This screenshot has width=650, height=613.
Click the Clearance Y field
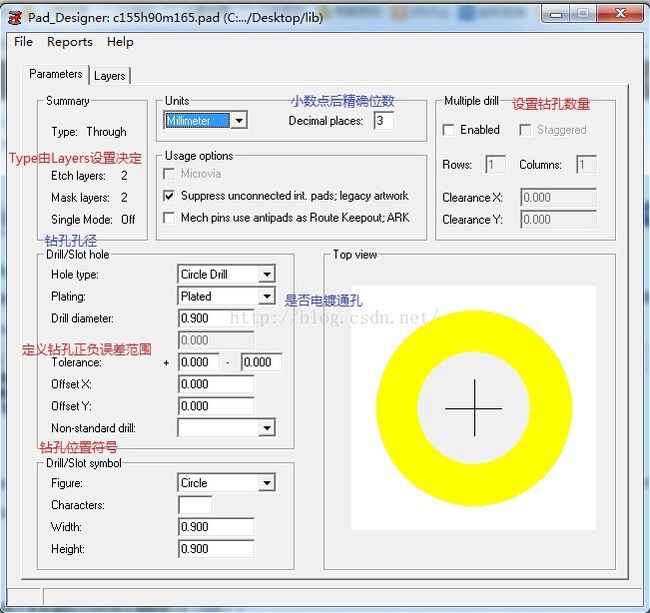click(x=558, y=219)
